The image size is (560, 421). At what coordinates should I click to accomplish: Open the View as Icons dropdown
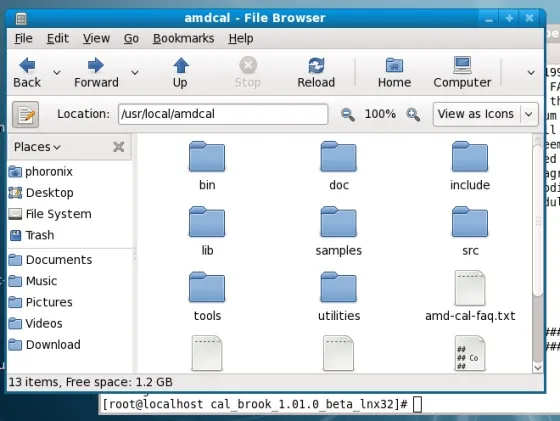(x=485, y=114)
